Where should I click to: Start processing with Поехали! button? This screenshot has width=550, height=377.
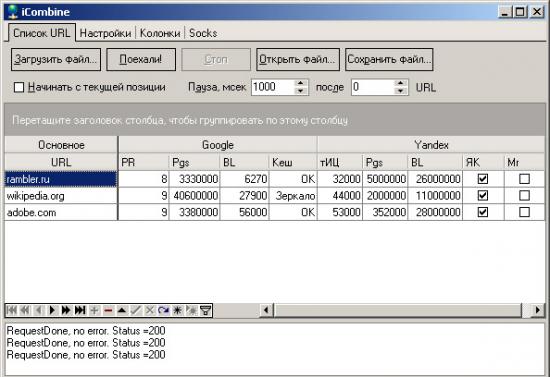click(x=141, y=59)
